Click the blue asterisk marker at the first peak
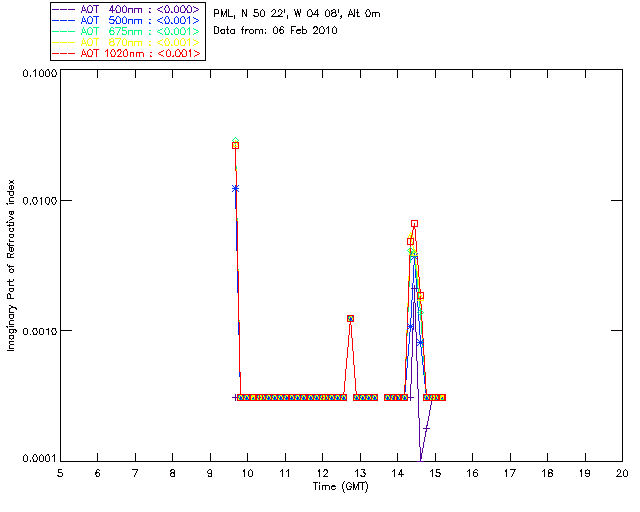 (236, 189)
